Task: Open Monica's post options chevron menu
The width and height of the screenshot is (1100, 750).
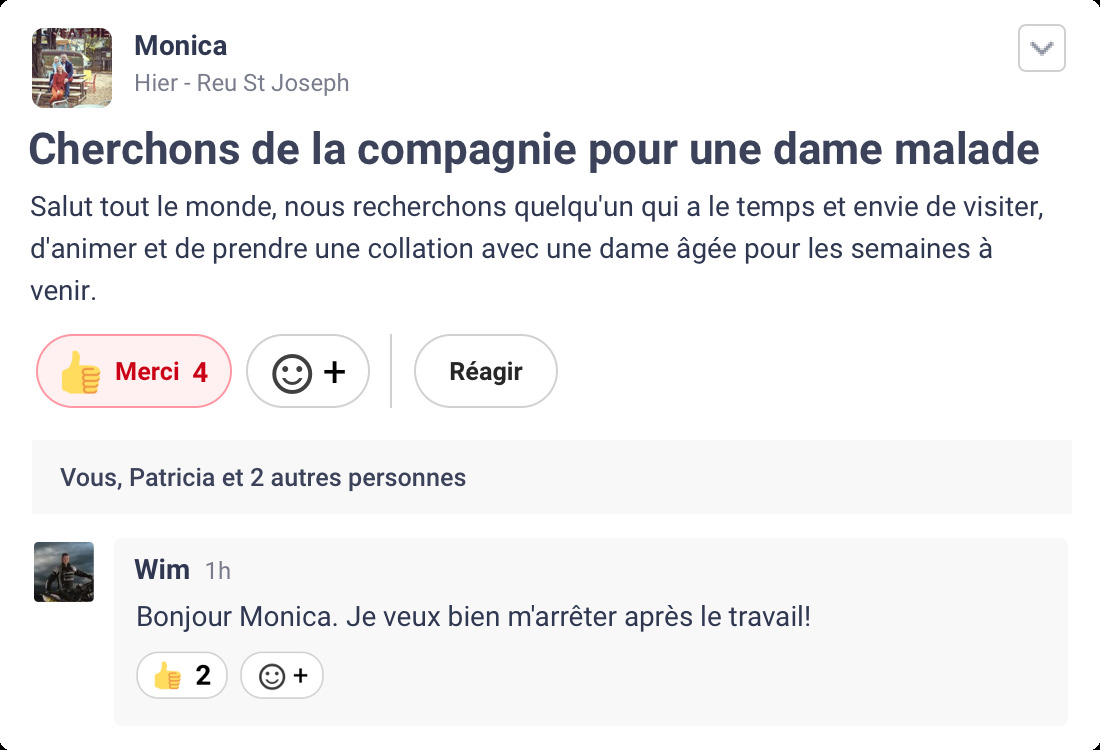Action: [x=1041, y=48]
